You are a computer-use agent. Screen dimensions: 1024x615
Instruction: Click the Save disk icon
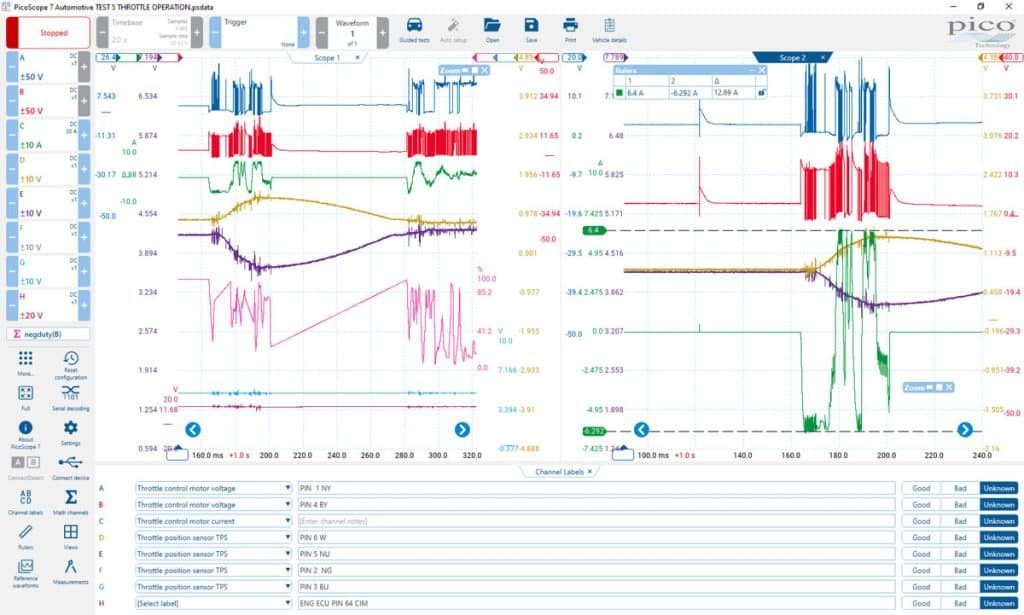tap(531, 26)
